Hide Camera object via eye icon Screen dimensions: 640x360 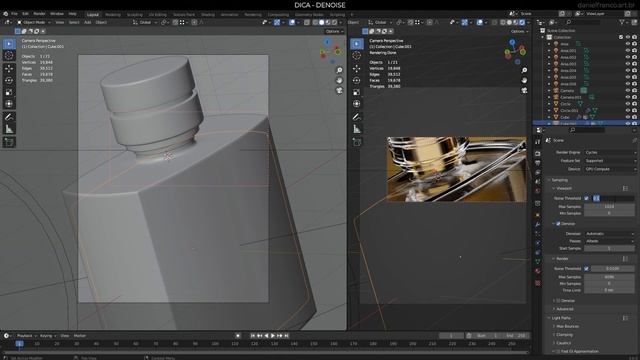(x=628, y=91)
